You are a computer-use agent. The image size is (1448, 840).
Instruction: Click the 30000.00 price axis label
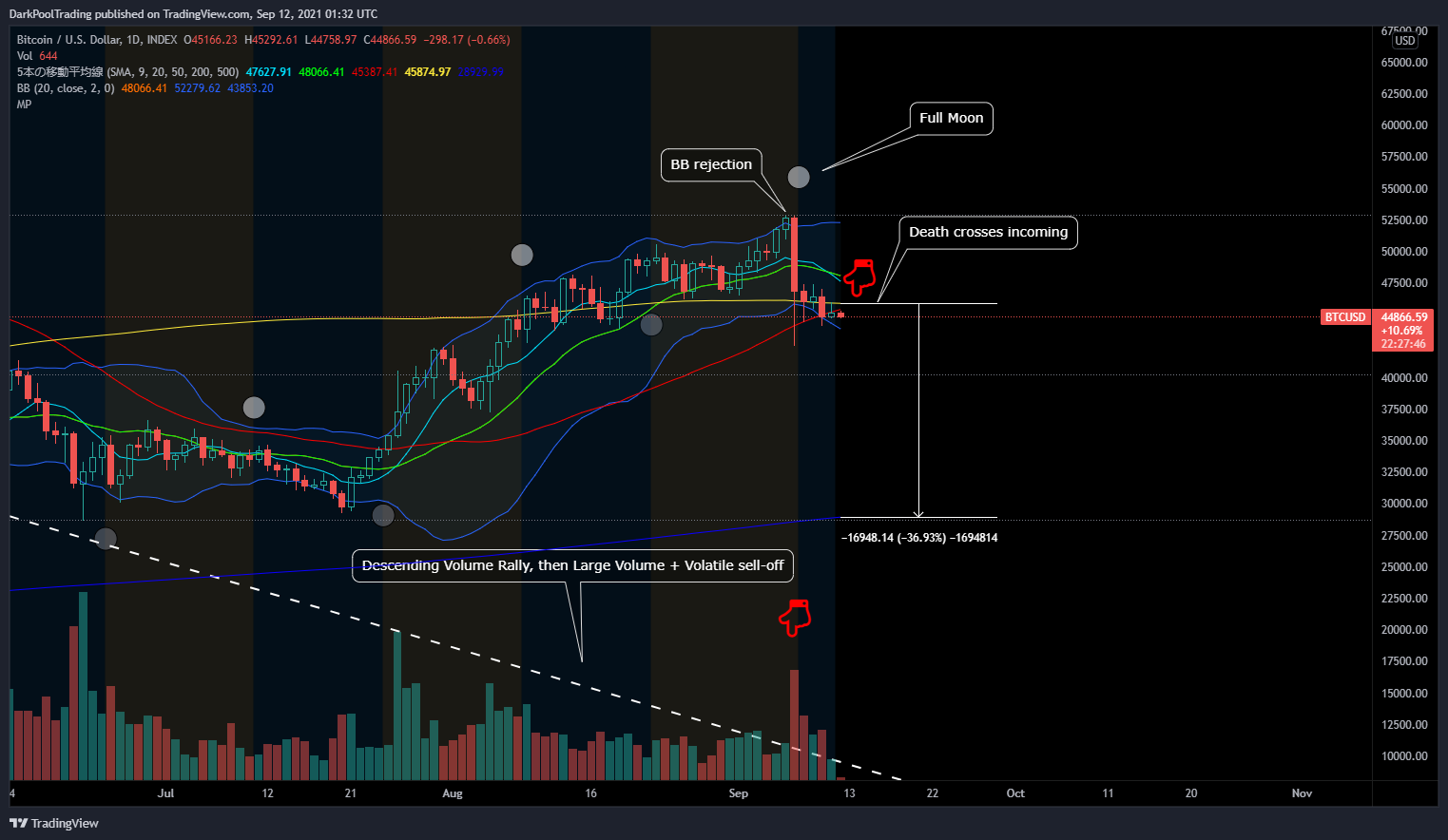click(x=1404, y=504)
